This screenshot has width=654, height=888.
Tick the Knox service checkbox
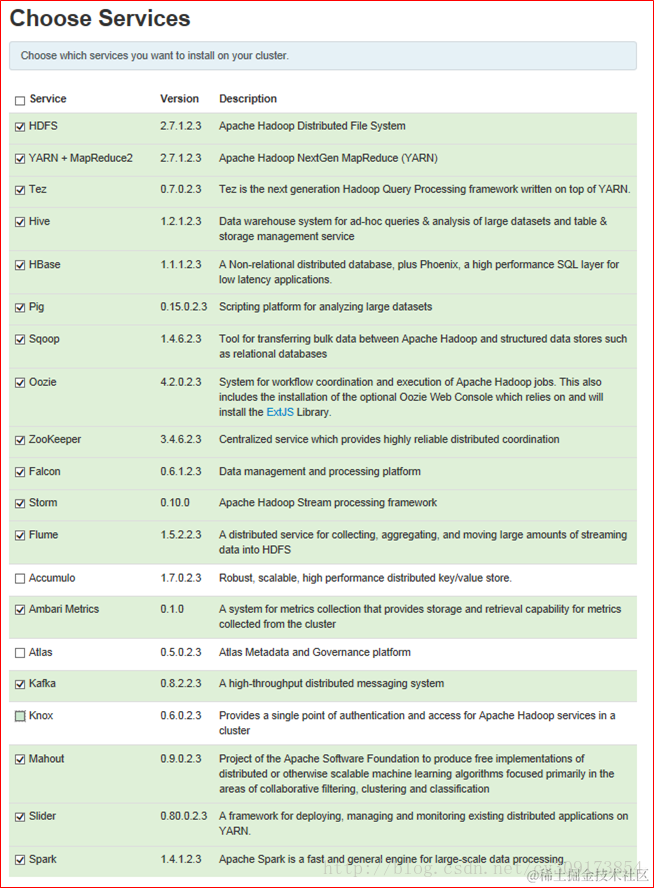point(20,716)
